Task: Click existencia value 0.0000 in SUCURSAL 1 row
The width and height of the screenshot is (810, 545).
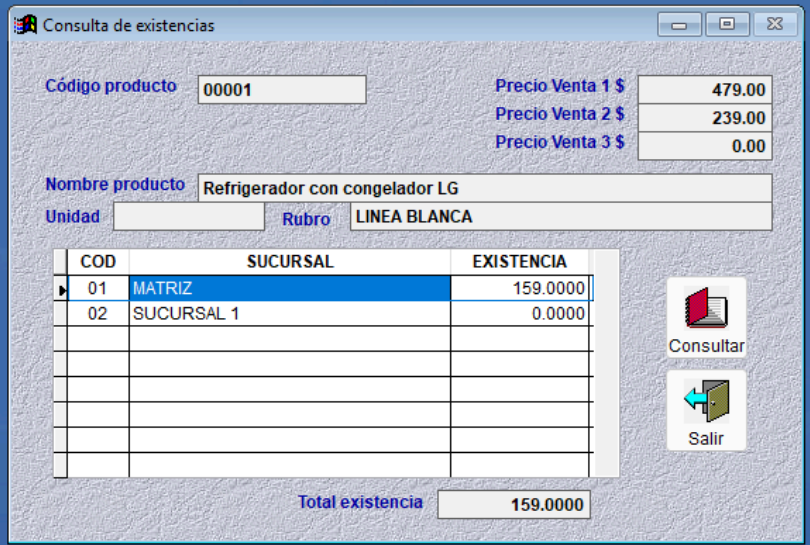Action: click(520, 314)
